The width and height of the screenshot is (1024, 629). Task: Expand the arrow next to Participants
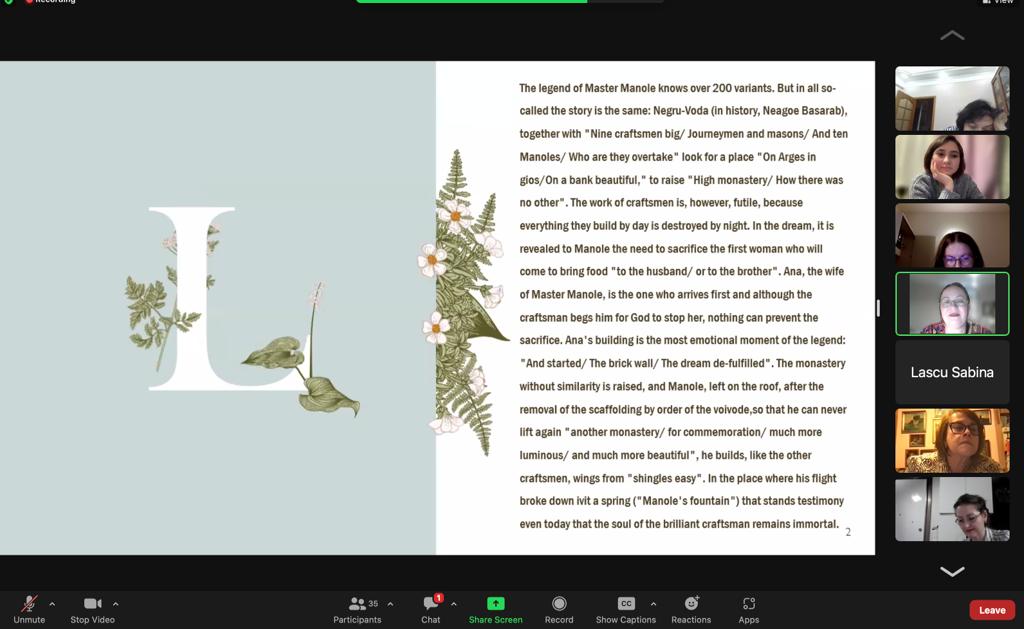pos(391,604)
